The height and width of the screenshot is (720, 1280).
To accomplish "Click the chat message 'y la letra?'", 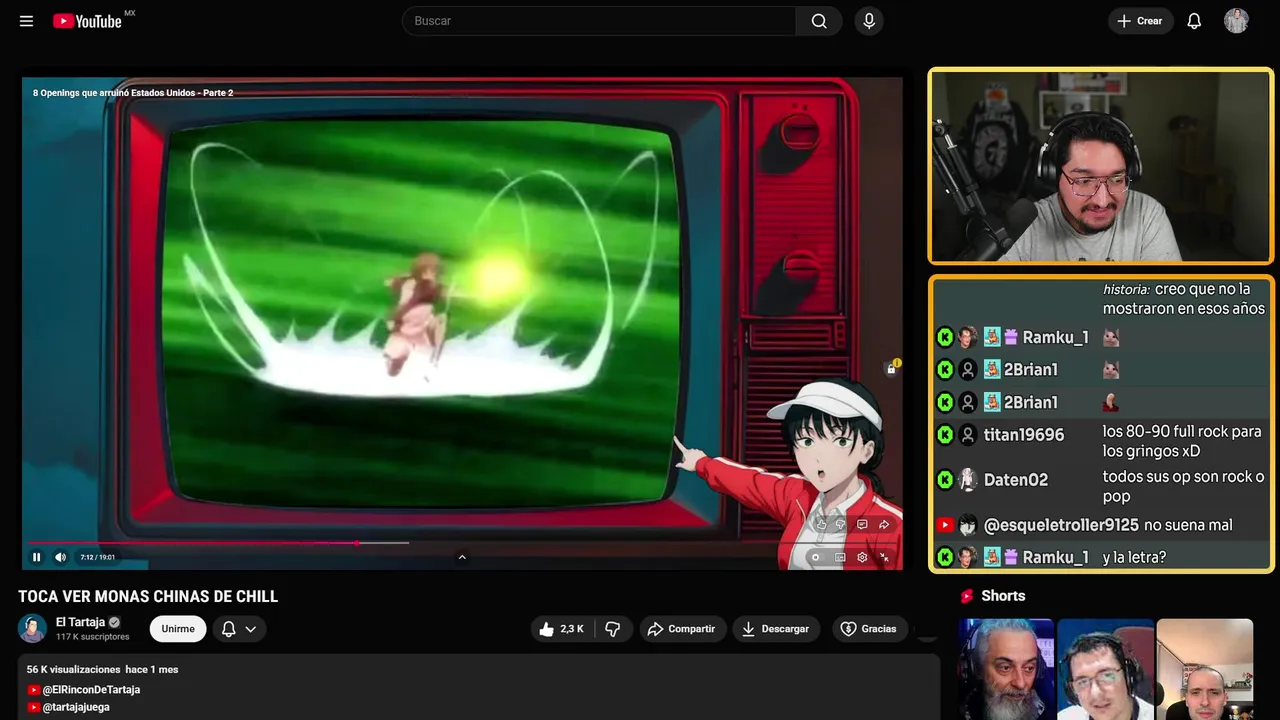I will 1134,557.
